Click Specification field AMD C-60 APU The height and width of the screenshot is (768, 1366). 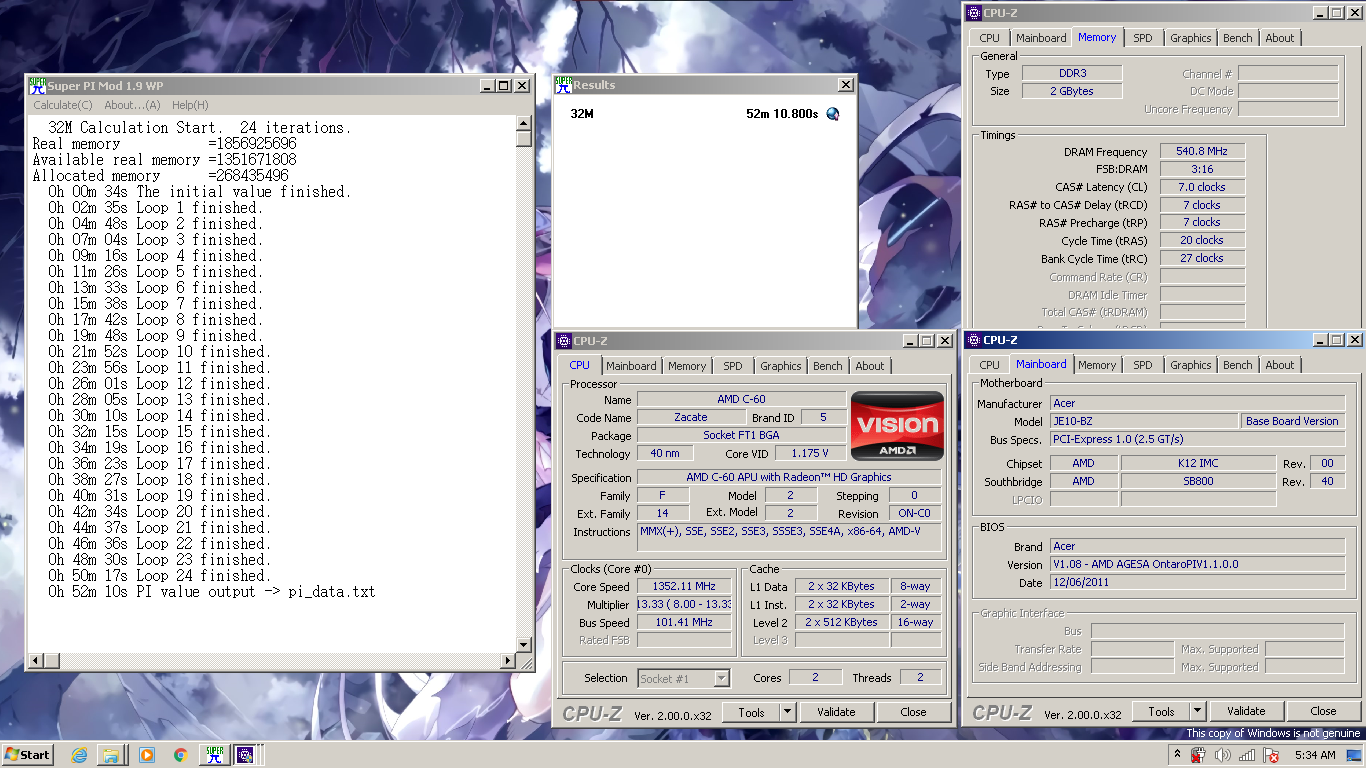click(x=789, y=477)
